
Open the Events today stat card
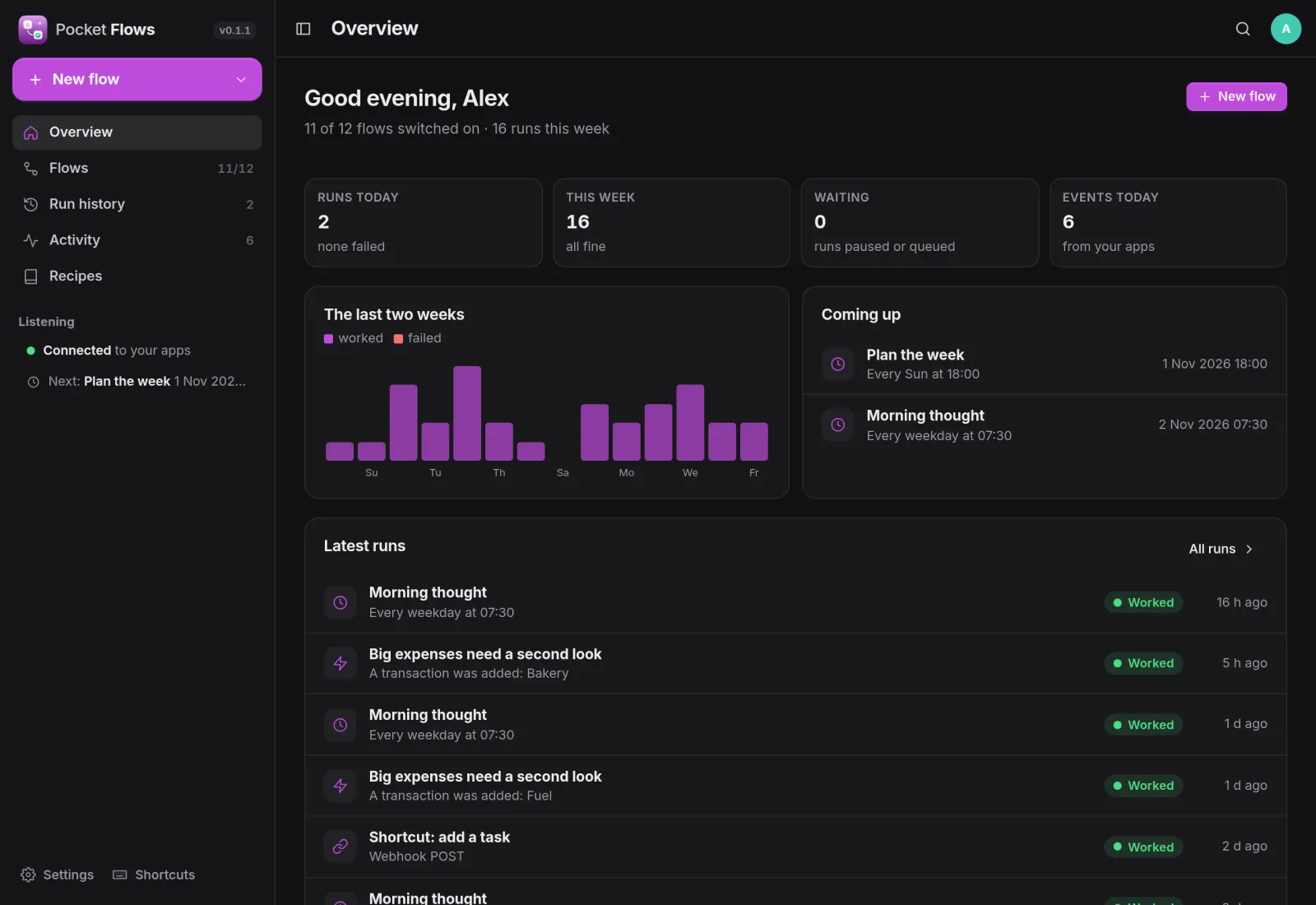1168,223
